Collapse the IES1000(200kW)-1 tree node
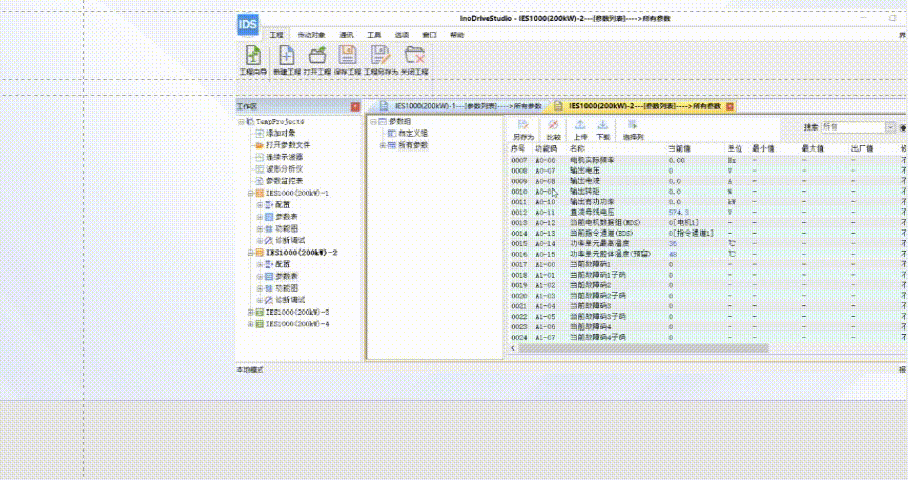The width and height of the screenshot is (908, 480). [251, 193]
